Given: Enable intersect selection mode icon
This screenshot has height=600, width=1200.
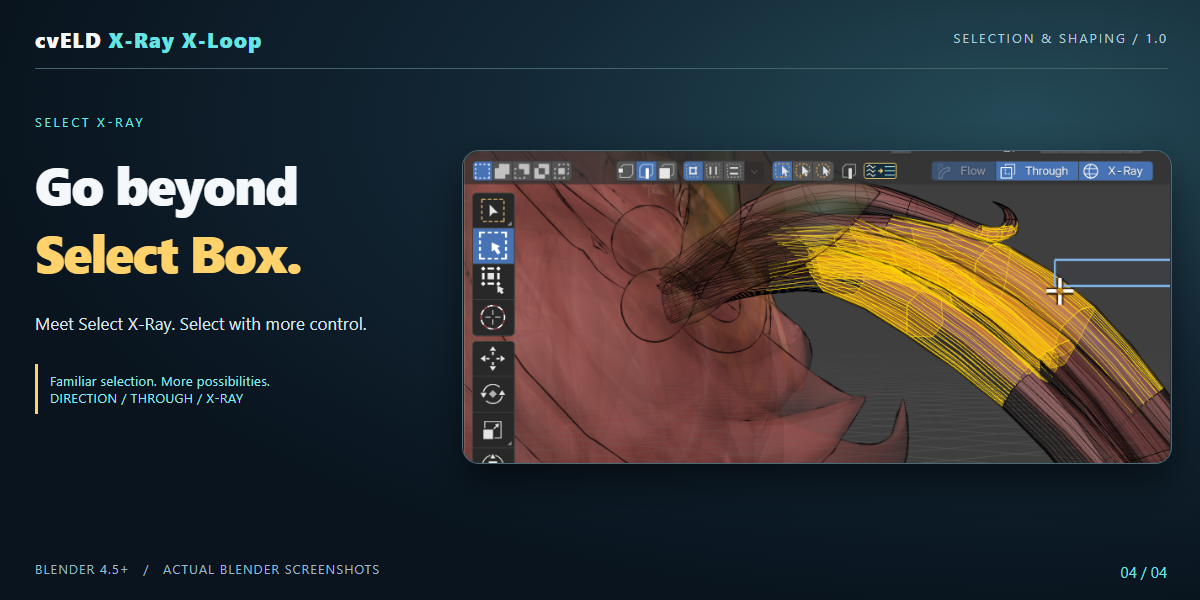Looking at the screenshot, I should pos(561,171).
